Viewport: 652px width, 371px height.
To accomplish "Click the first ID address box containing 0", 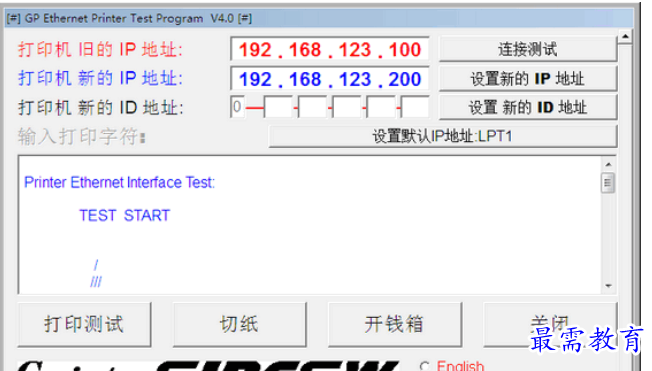I will click(x=237, y=107).
